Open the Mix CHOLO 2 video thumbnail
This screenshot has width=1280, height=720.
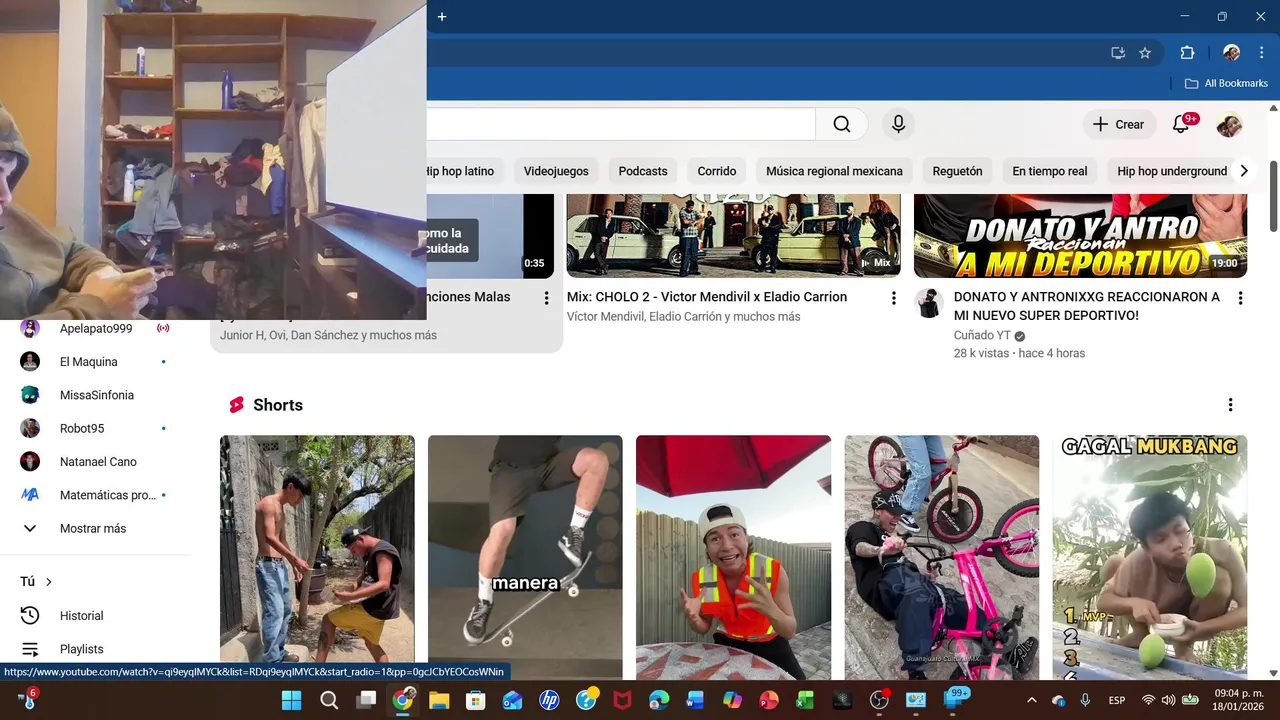[734, 235]
